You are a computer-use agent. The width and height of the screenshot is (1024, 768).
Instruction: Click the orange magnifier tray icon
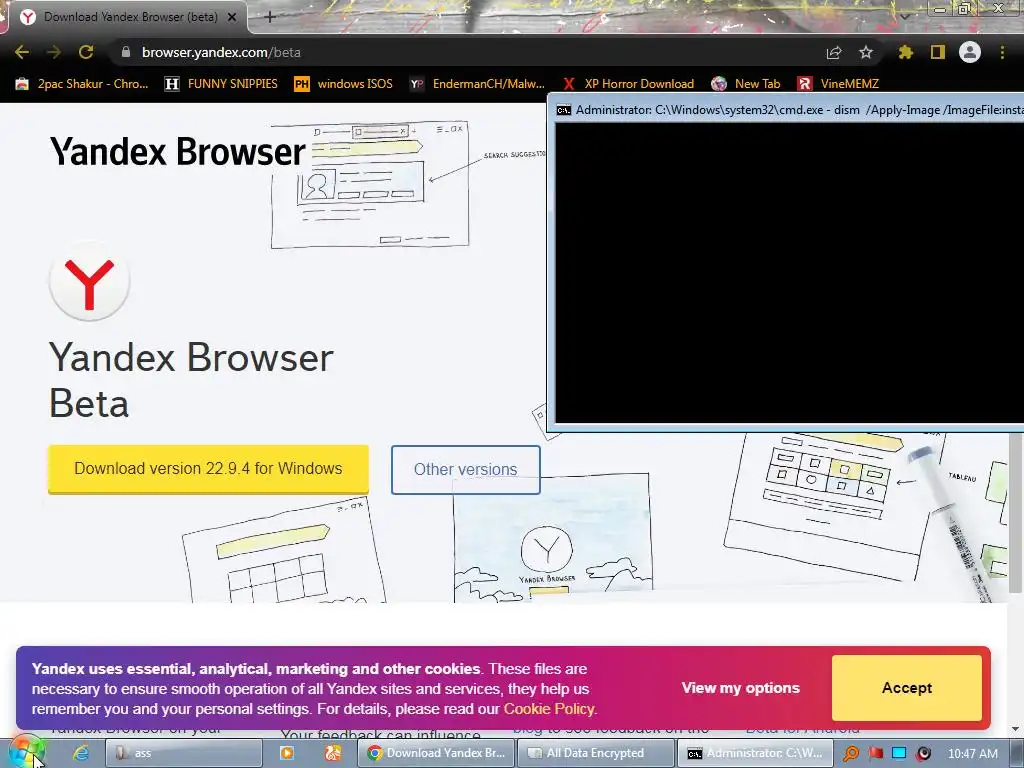(x=851, y=754)
